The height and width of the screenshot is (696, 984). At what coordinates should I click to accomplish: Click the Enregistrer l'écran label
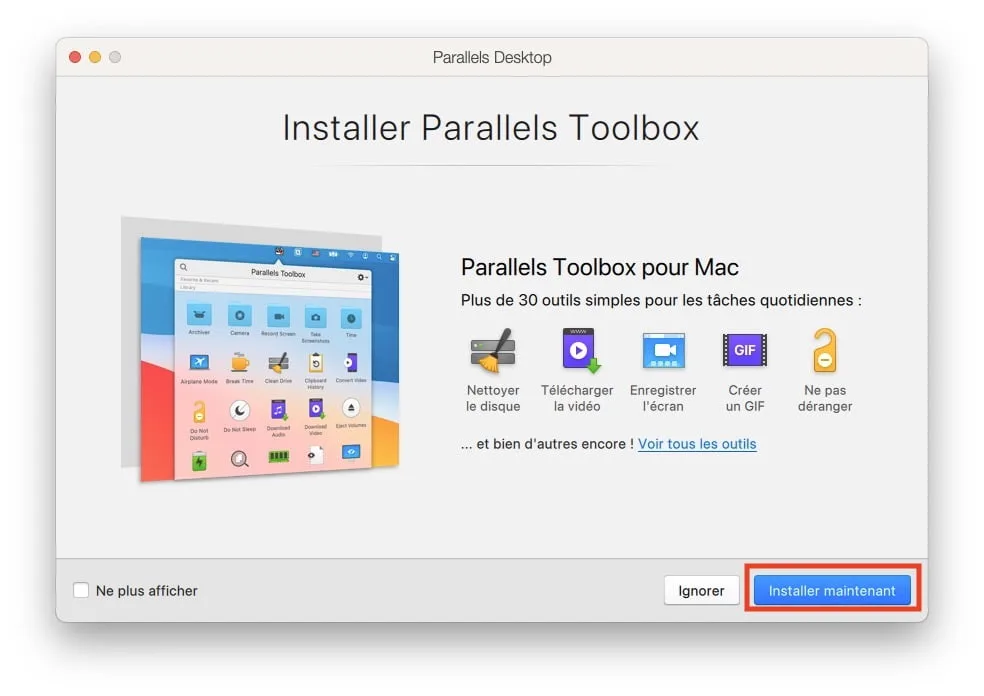tap(663, 398)
